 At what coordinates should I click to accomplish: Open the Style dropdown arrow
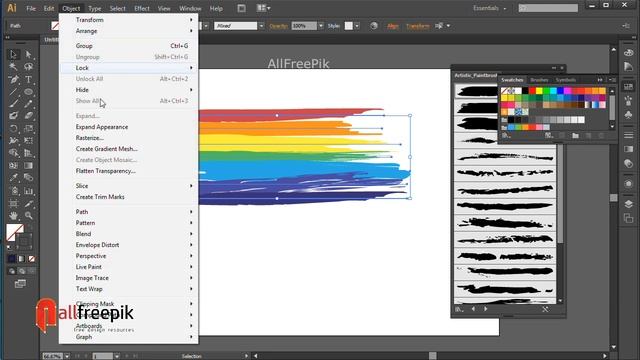click(x=357, y=26)
